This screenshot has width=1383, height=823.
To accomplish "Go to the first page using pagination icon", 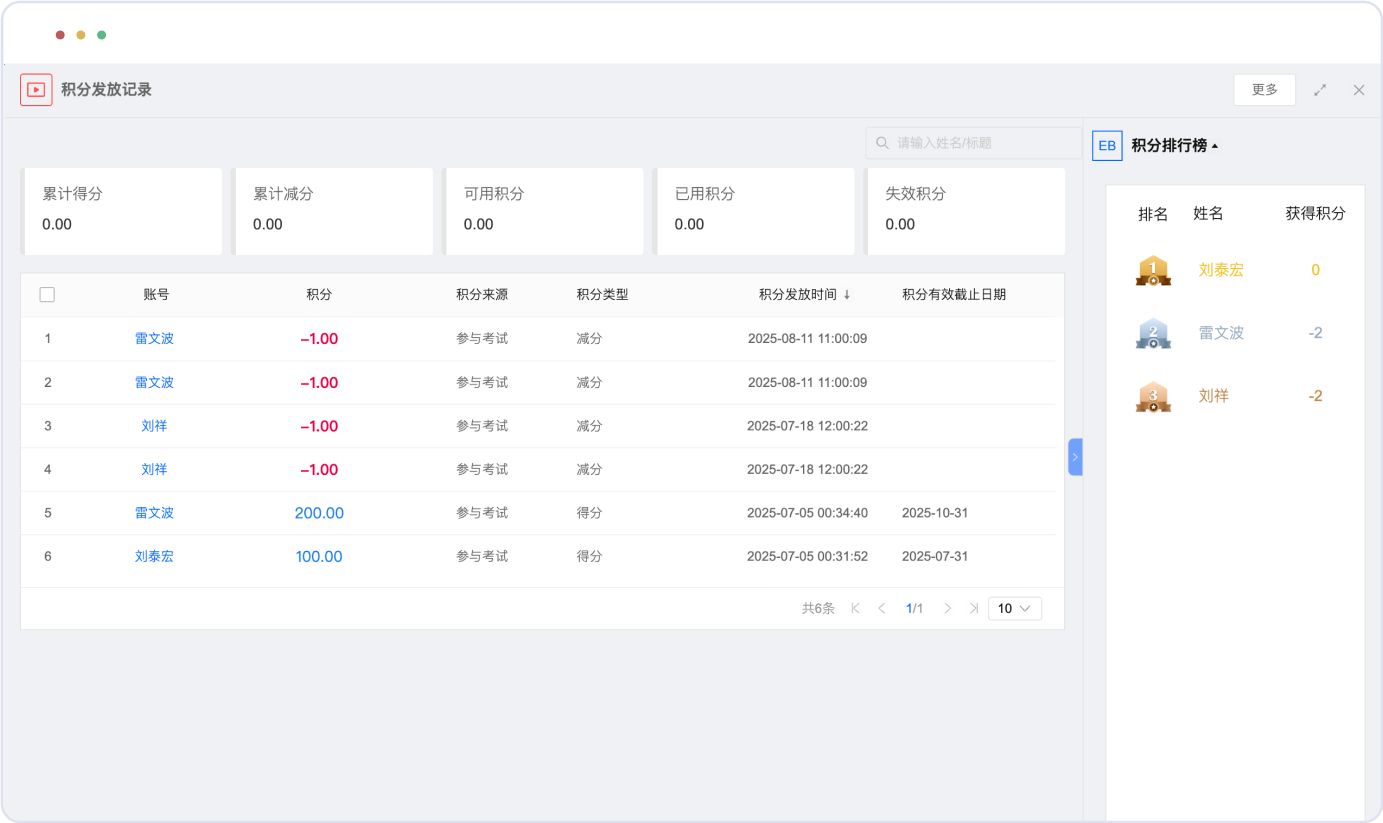I will click(855, 608).
